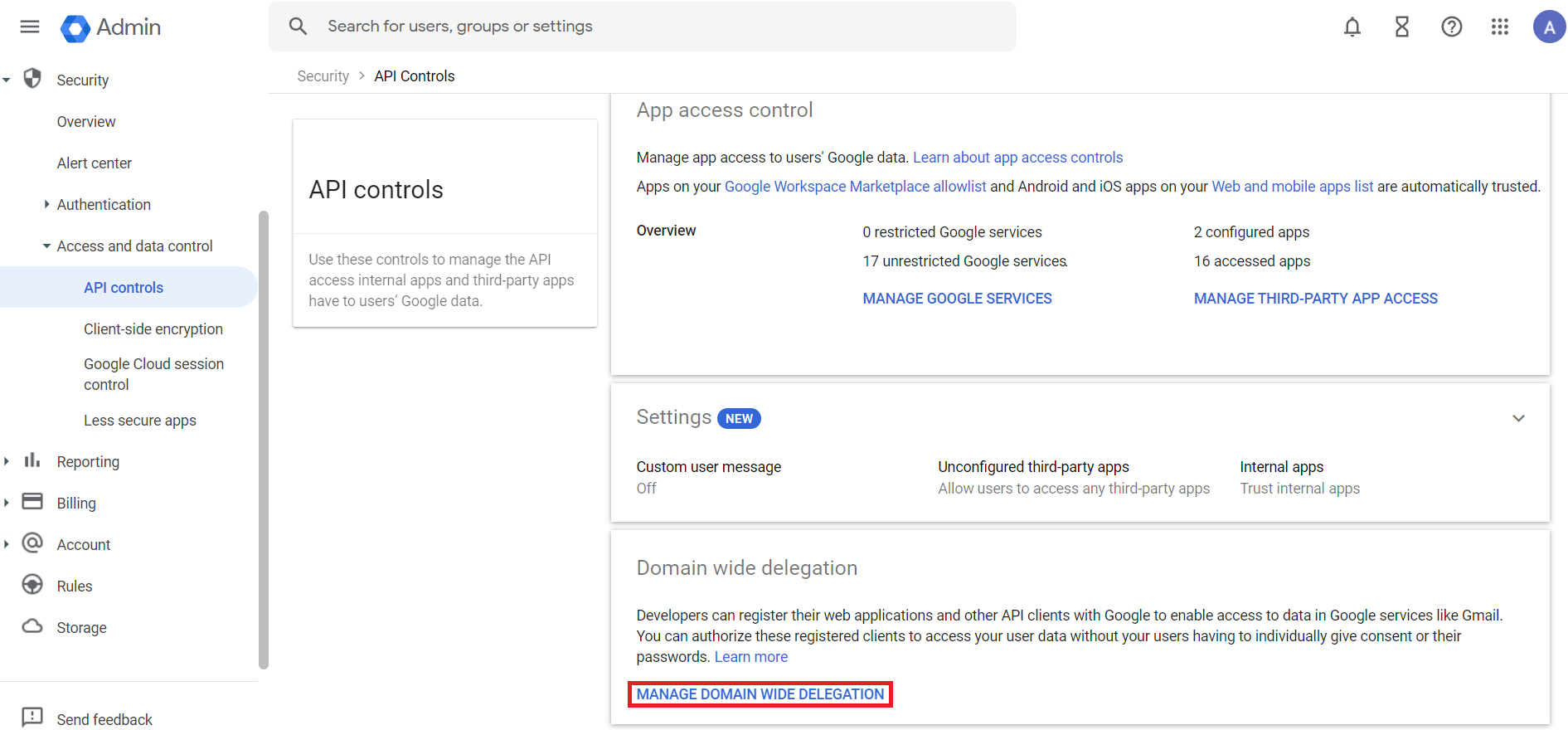Open the account avatar menu
1568x730 pixels.
pos(1549,27)
